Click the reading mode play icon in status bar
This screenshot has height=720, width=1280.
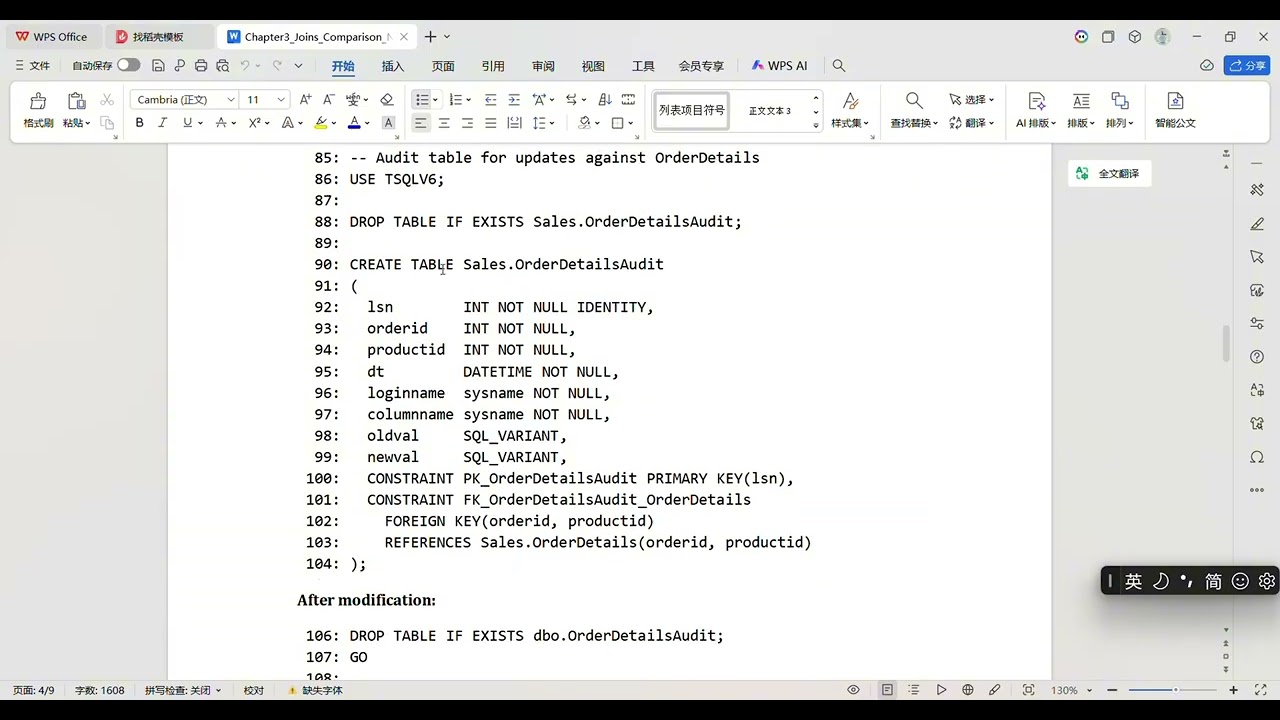point(941,690)
